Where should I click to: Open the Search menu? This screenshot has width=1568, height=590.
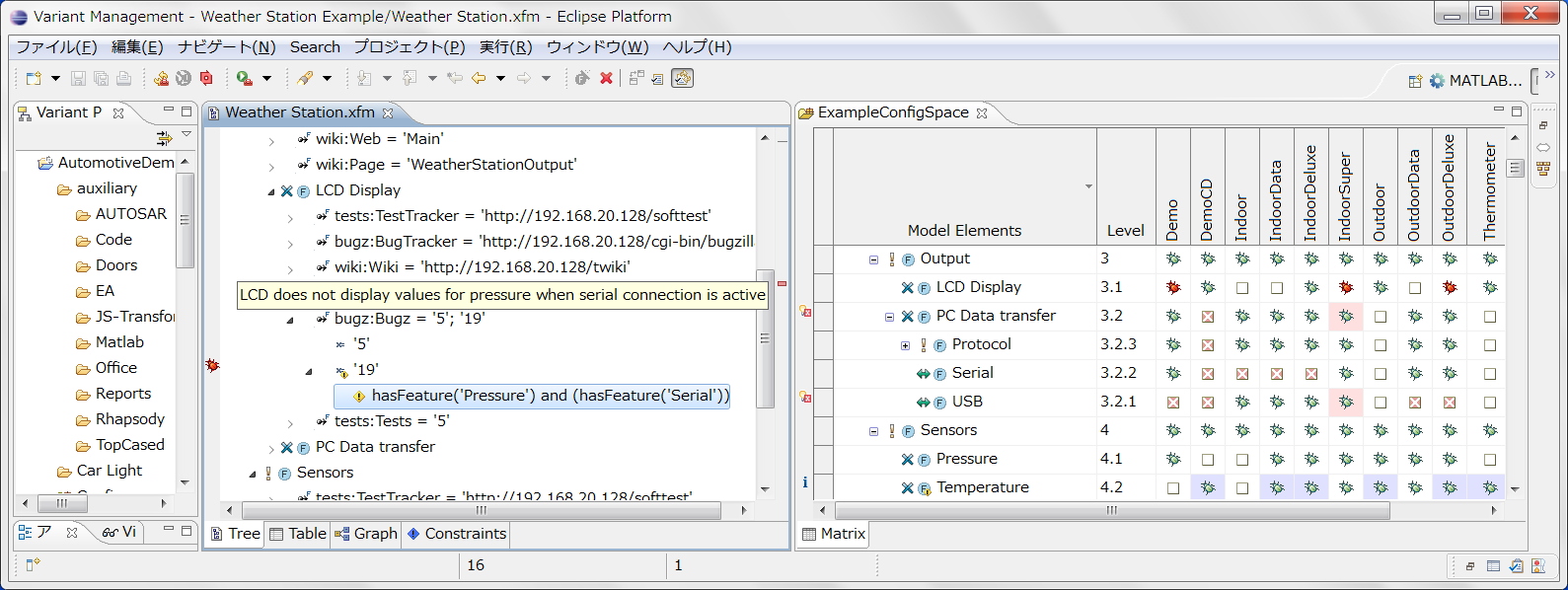(314, 47)
